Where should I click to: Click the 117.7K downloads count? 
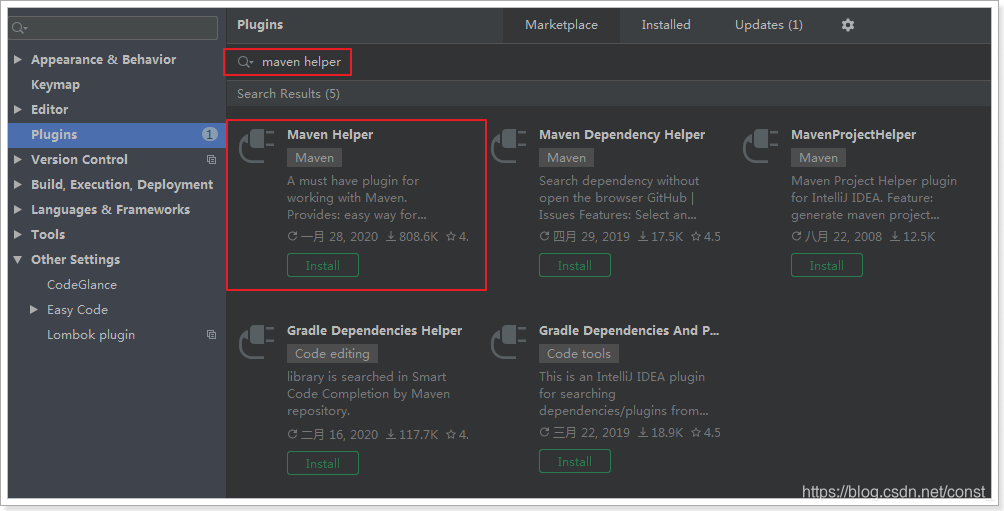pos(412,435)
